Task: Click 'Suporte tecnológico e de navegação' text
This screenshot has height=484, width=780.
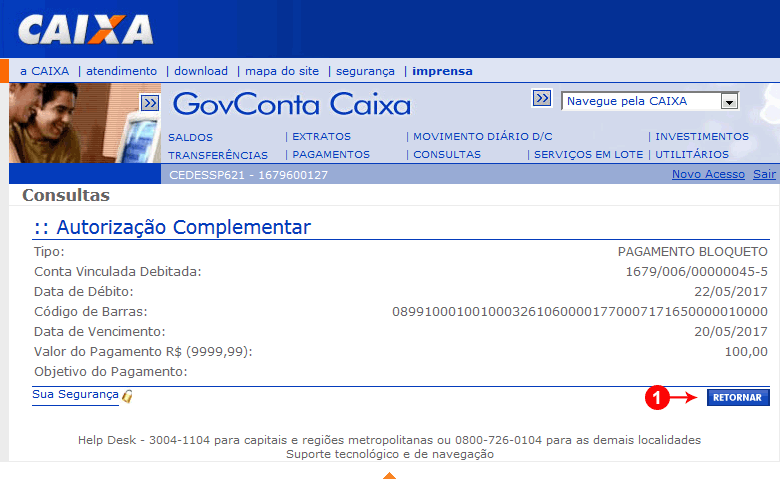Action: point(390,454)
